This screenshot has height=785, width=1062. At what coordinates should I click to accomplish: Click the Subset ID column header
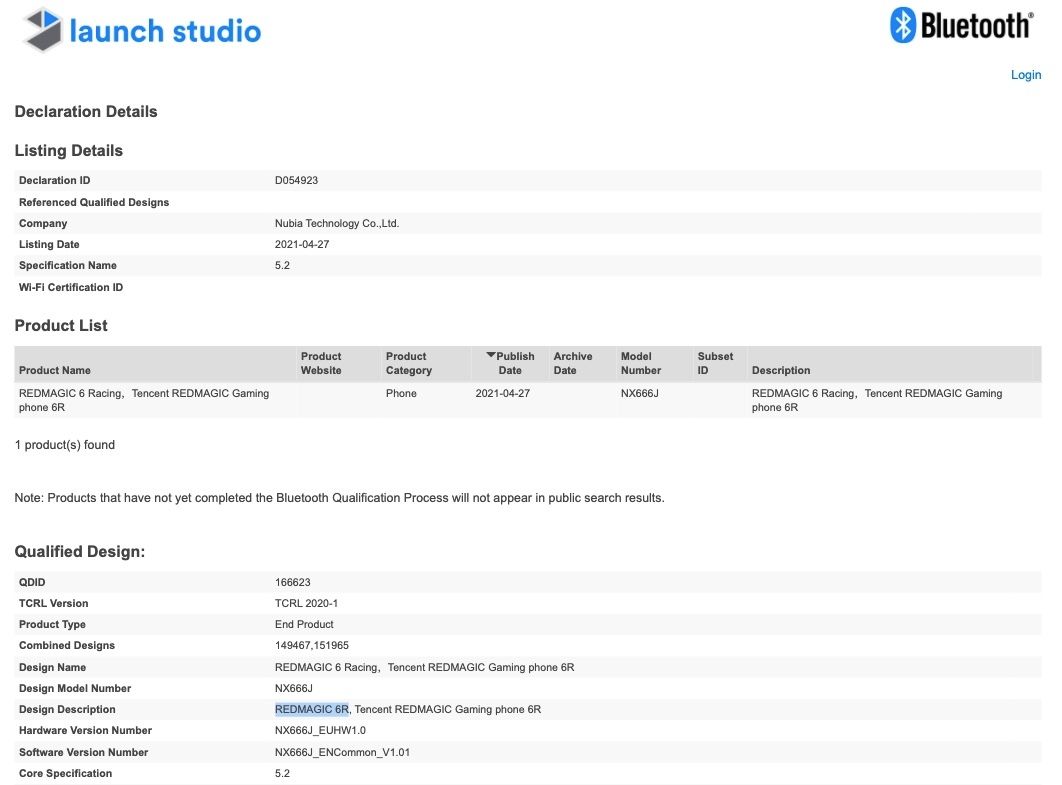(x=715, y=363)
